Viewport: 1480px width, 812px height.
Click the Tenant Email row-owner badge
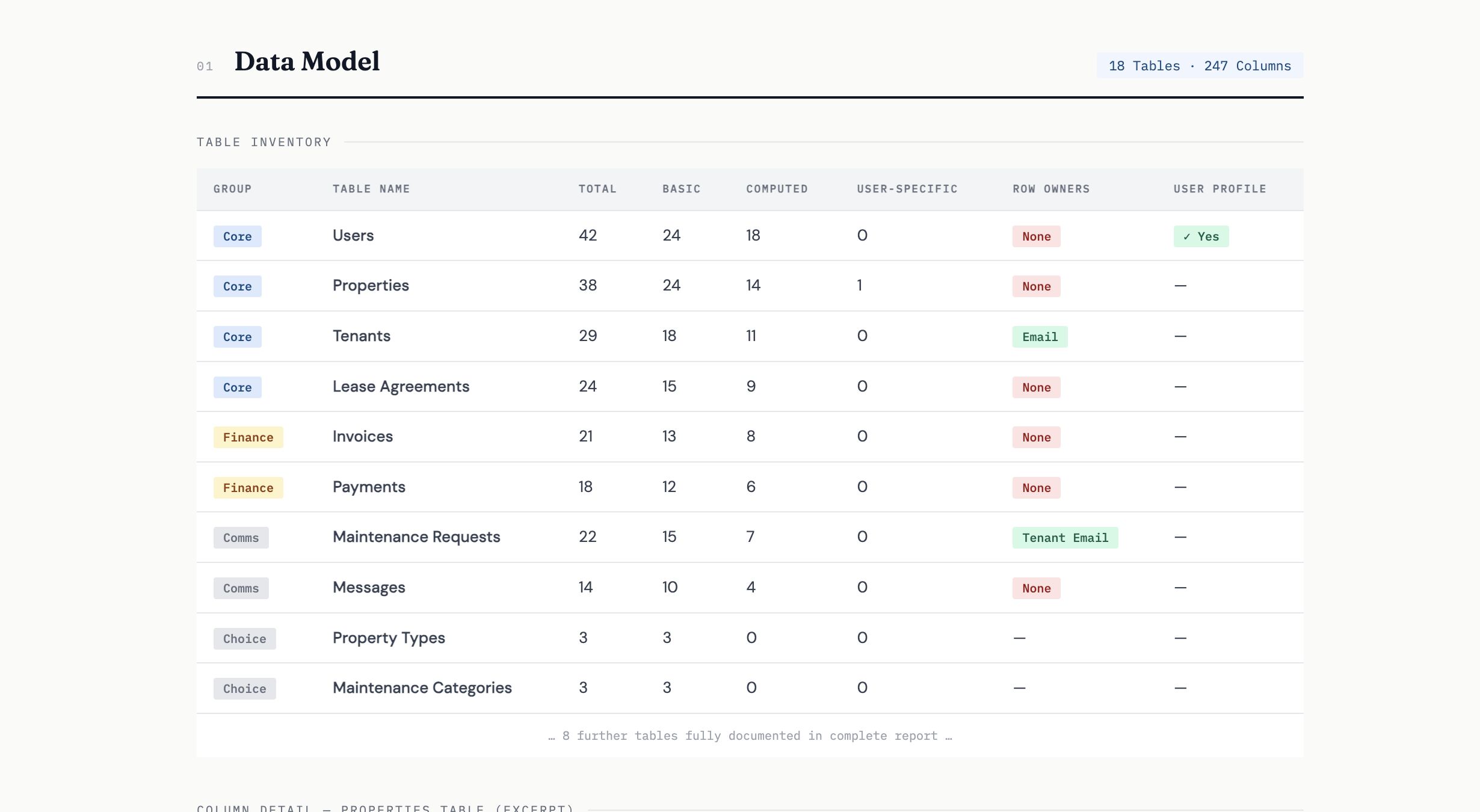coord(1064,538)
